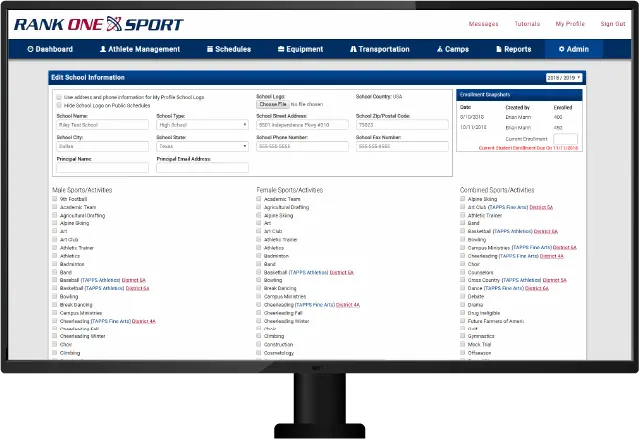Screen dimensions: 639x439
Task: Tick the Alpine Skiing combined sports checkbox
Action: [x=463, y=199]
